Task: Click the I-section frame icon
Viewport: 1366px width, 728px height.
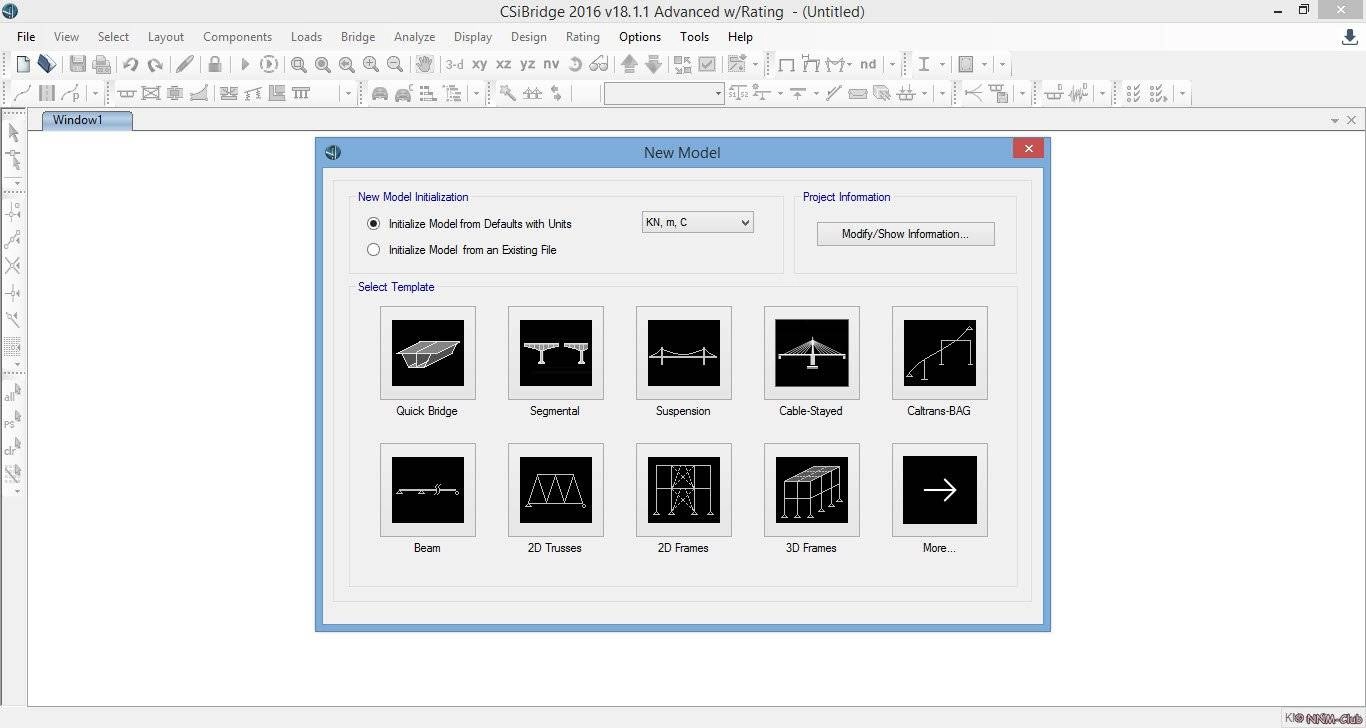Action: (924, 64)
